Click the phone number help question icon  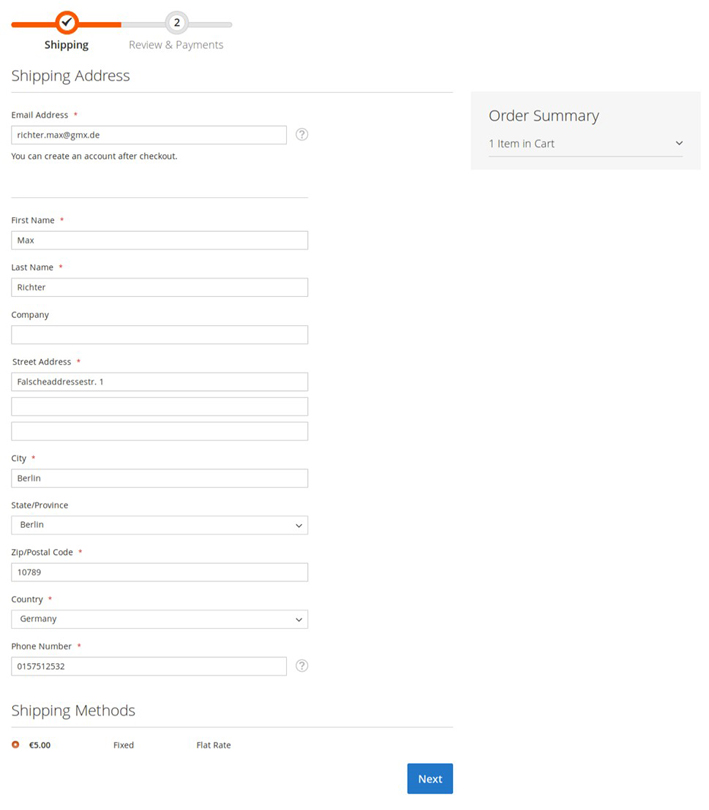tap(302, 666)
